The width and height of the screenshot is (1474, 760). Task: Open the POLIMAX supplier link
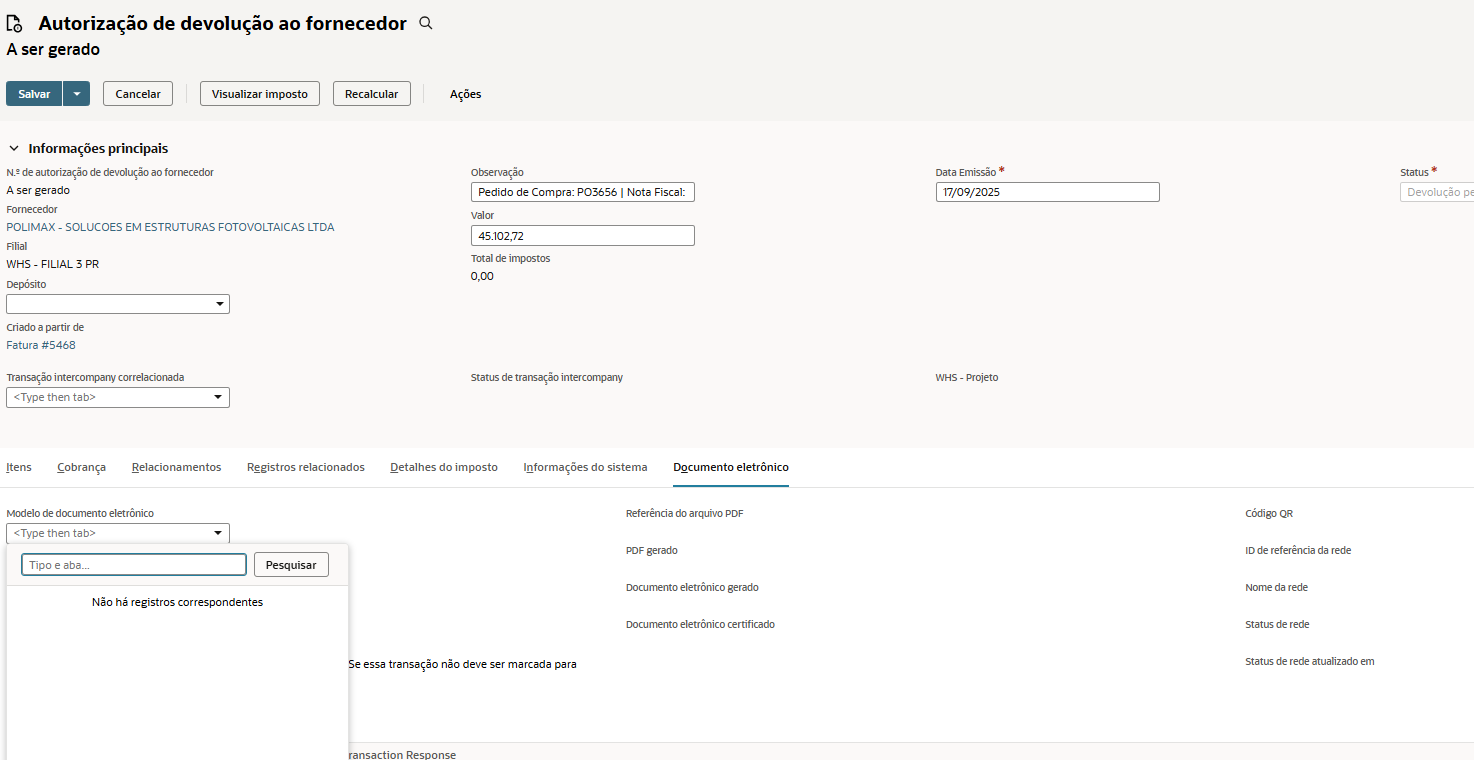point(170,227)
